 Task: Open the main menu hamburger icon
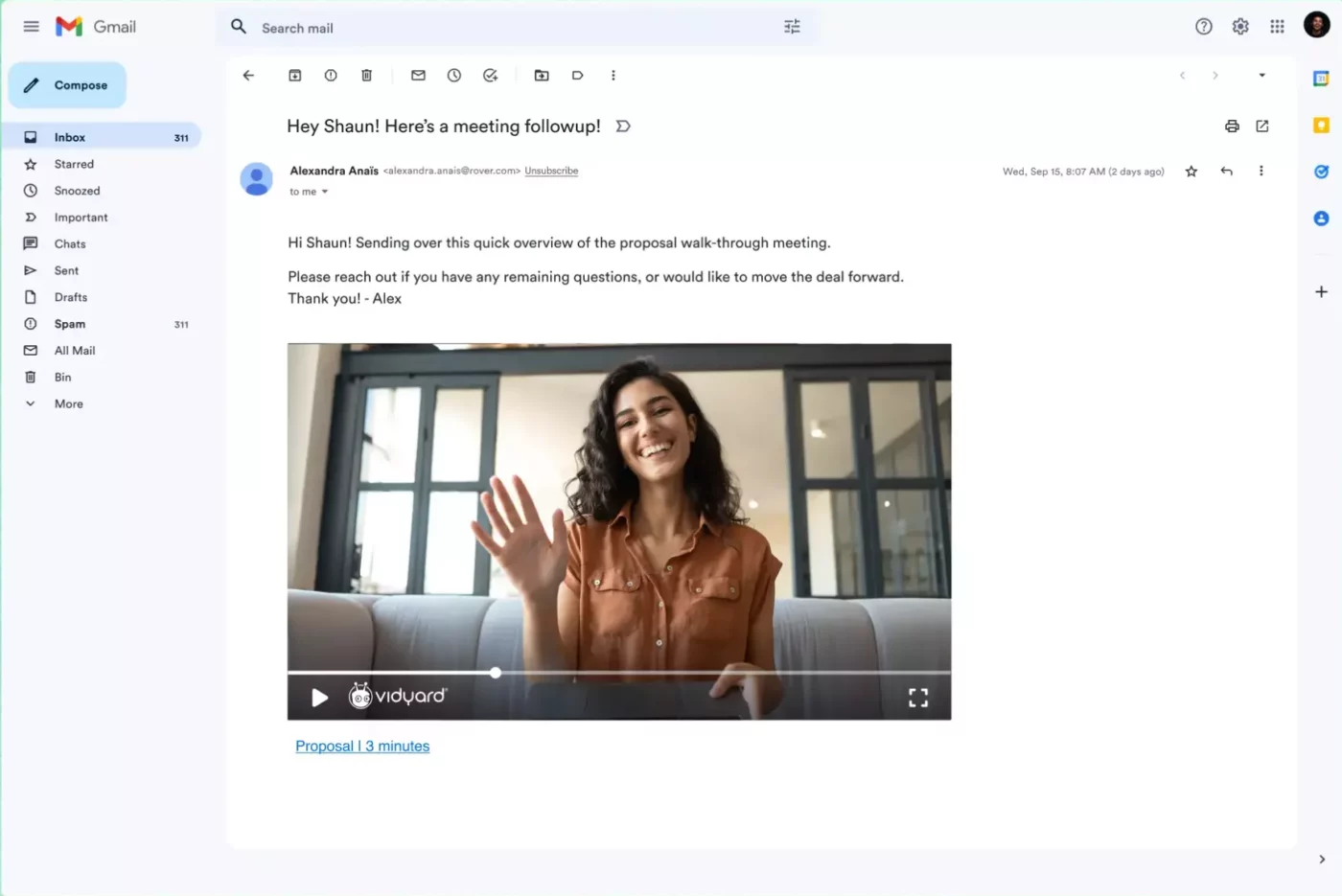point(31,27)
